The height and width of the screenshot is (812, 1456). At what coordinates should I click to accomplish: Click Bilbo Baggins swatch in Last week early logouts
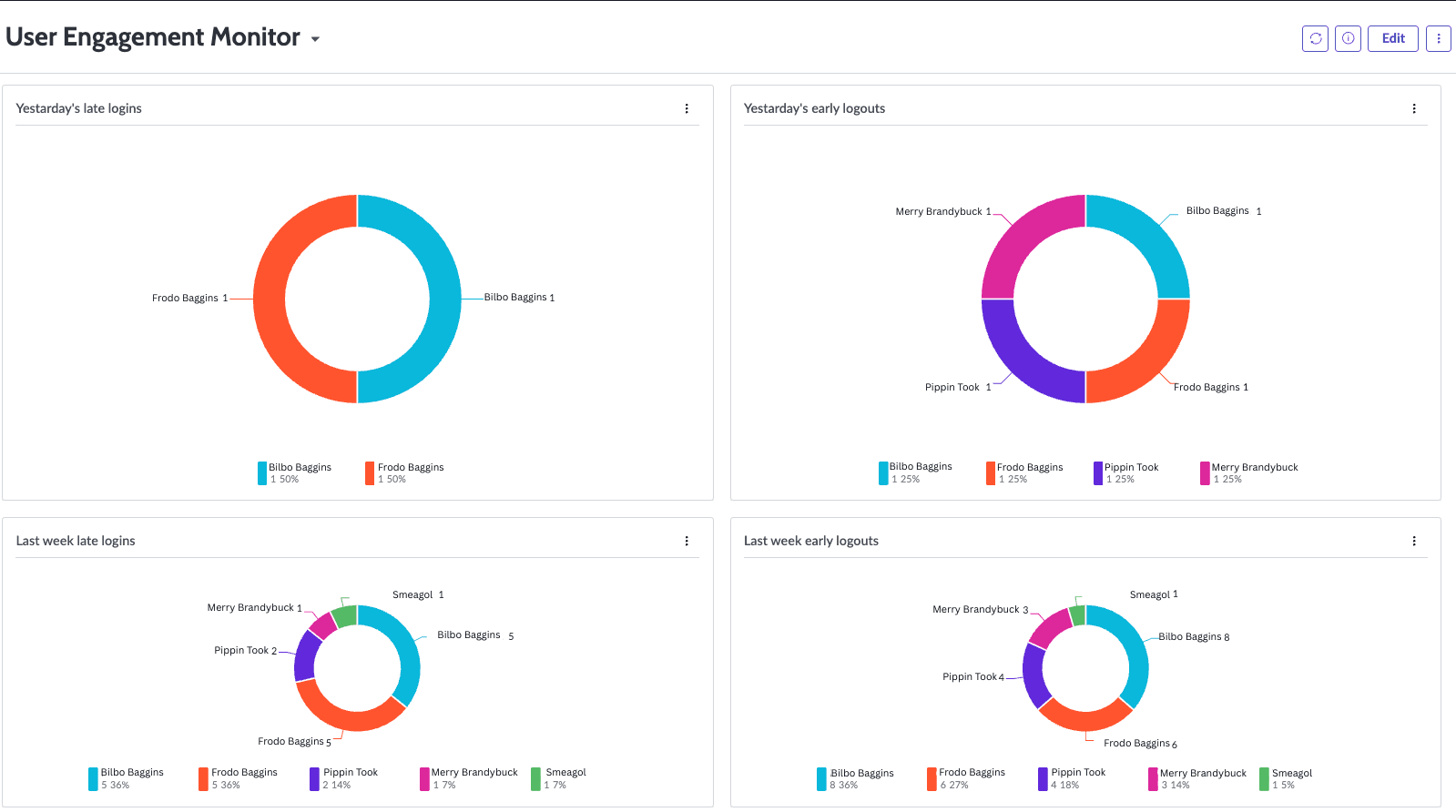821,779
